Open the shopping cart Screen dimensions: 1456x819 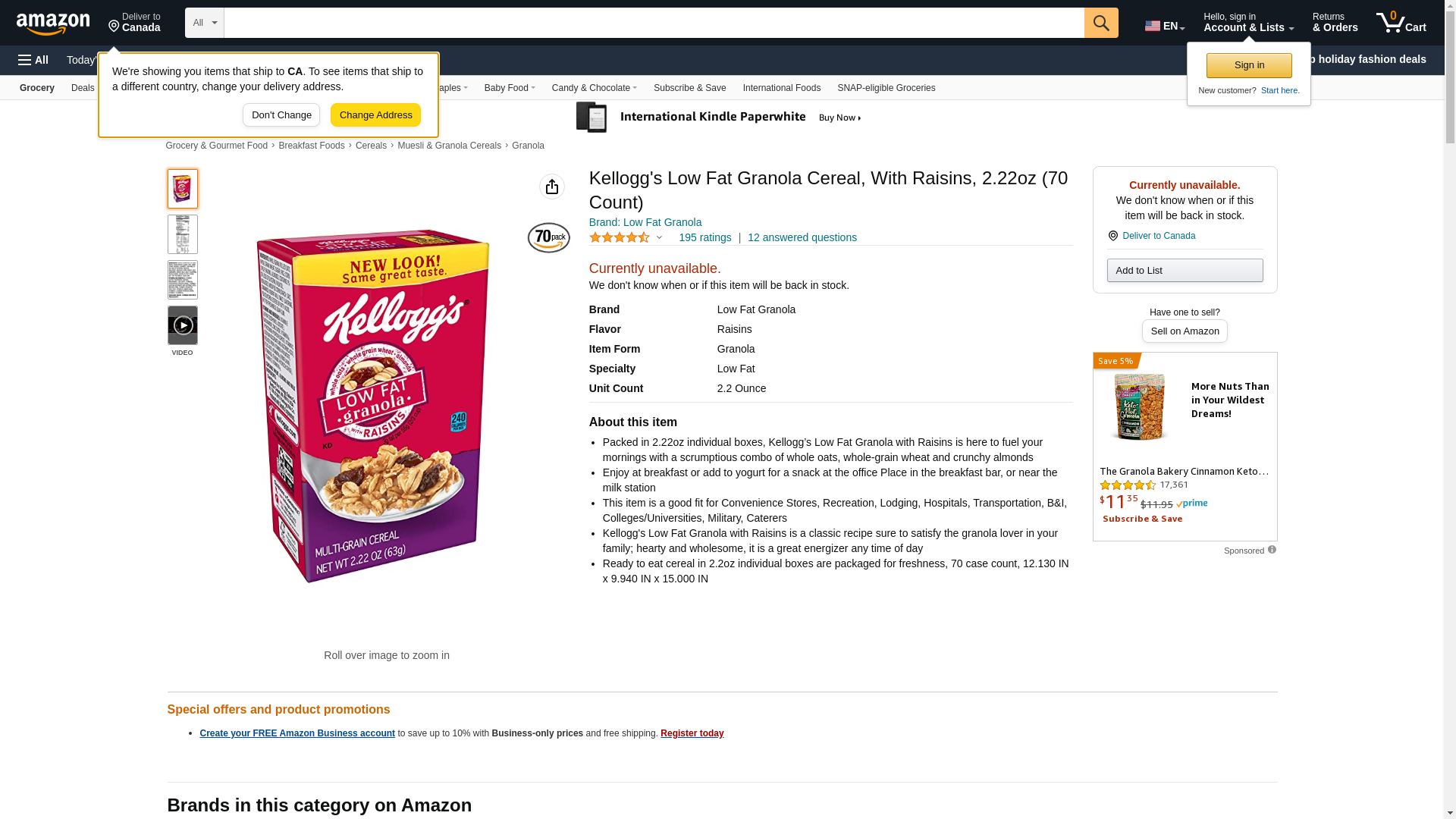[1401, 23]
